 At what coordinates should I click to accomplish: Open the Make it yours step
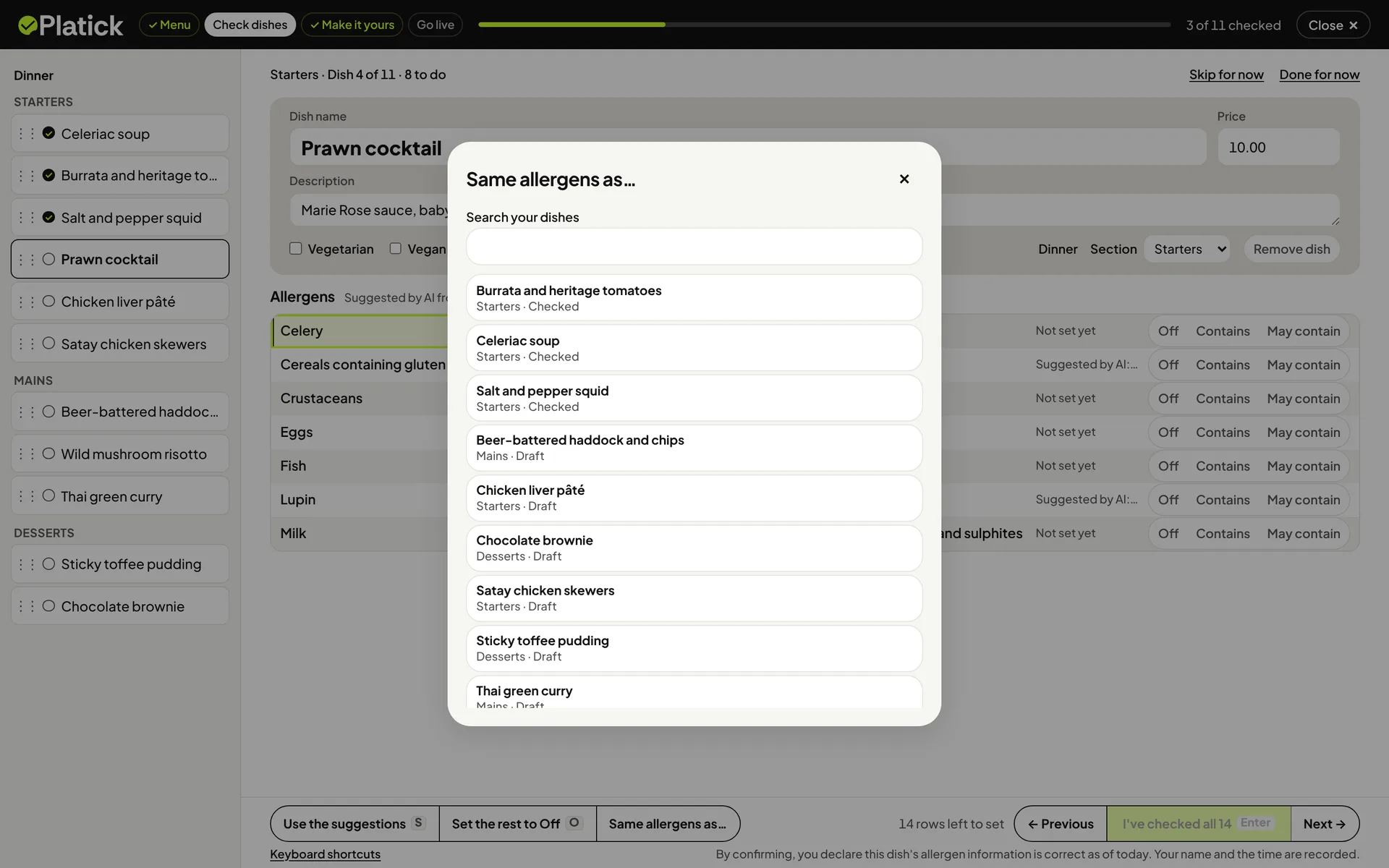coord(352,25)
